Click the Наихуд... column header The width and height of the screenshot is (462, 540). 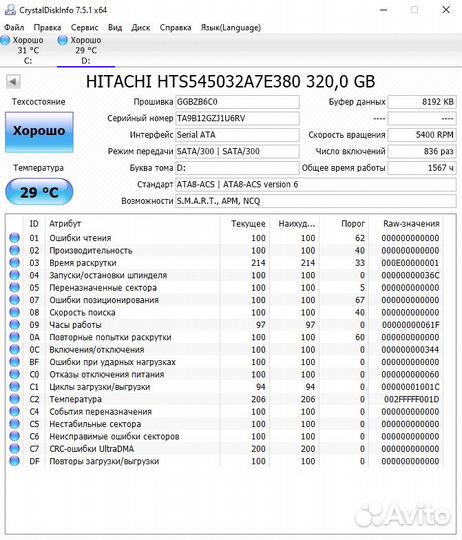(x=295, y=224)
